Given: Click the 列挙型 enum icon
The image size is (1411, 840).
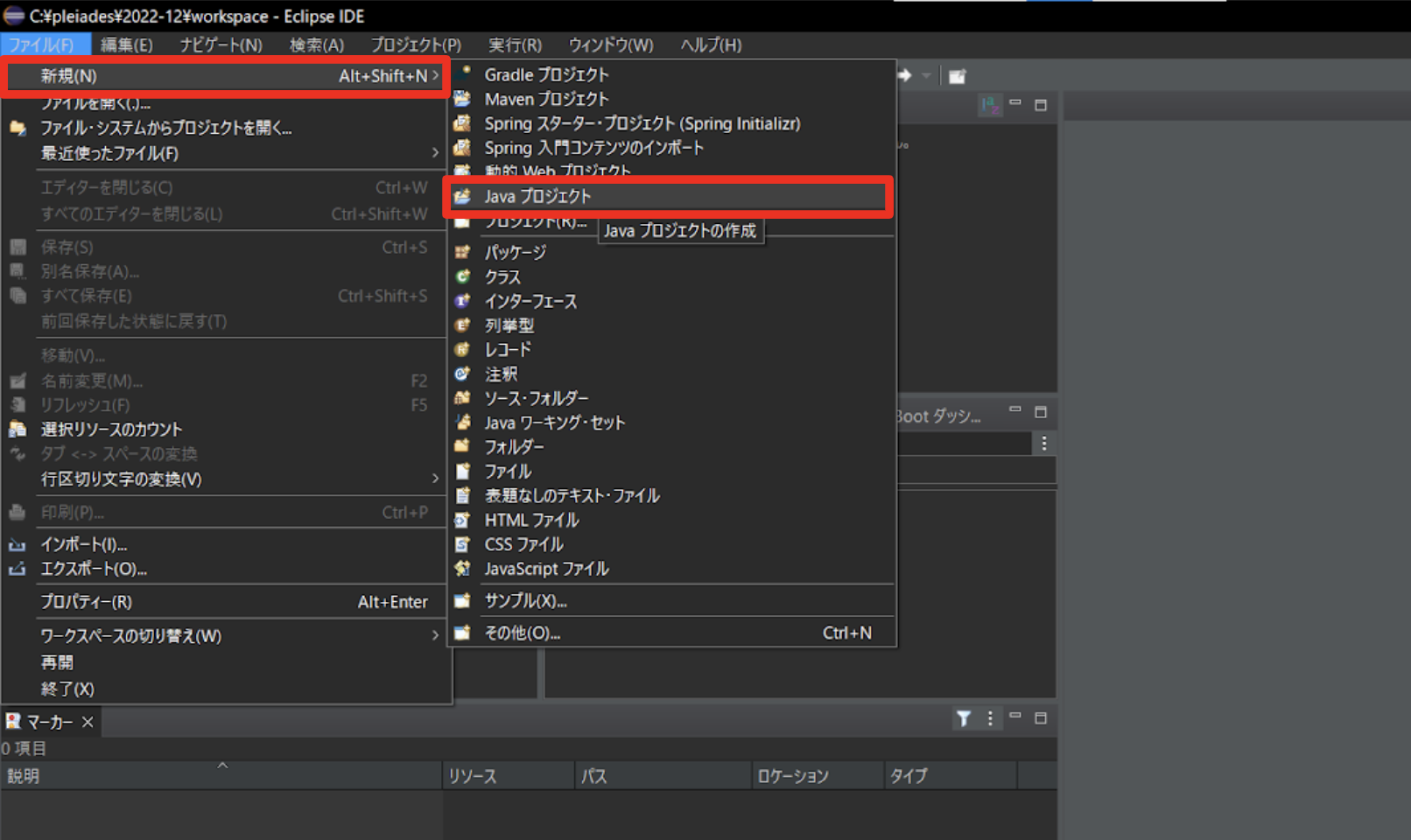Looking at the screenshot, I should [x=462, y=325].
